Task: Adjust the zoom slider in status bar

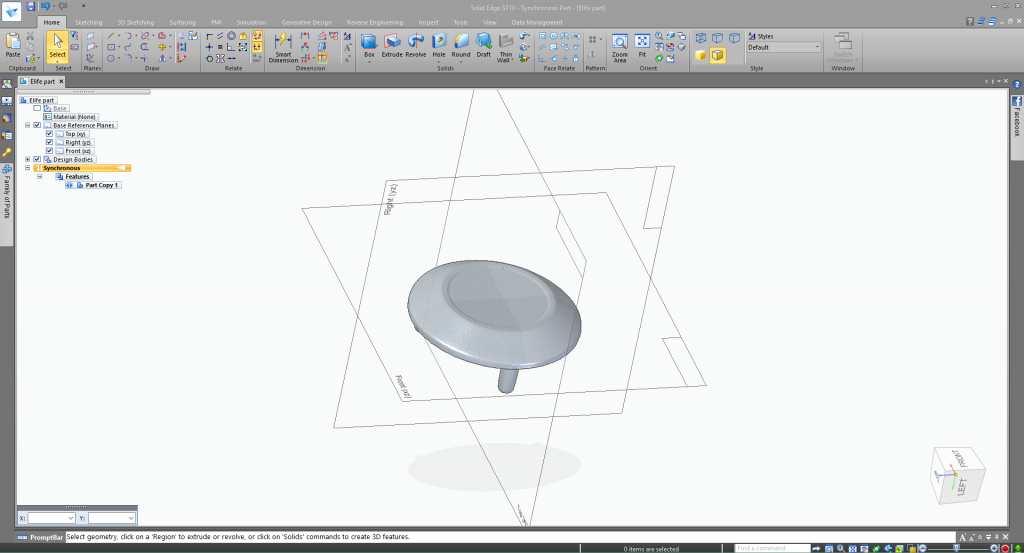Action: 956,548
